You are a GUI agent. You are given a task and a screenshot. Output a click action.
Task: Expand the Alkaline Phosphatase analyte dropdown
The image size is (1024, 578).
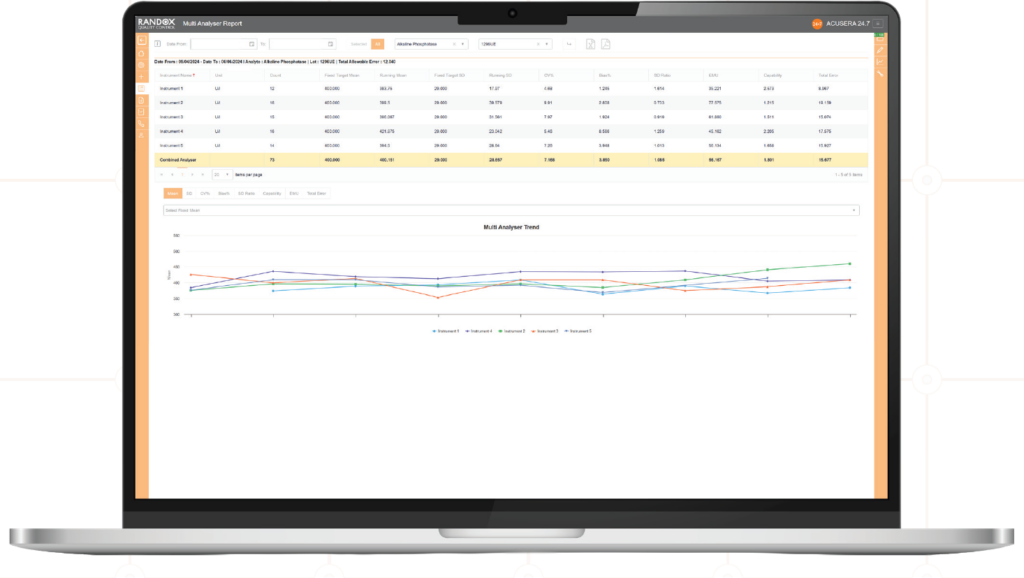[x=463, y=44]
